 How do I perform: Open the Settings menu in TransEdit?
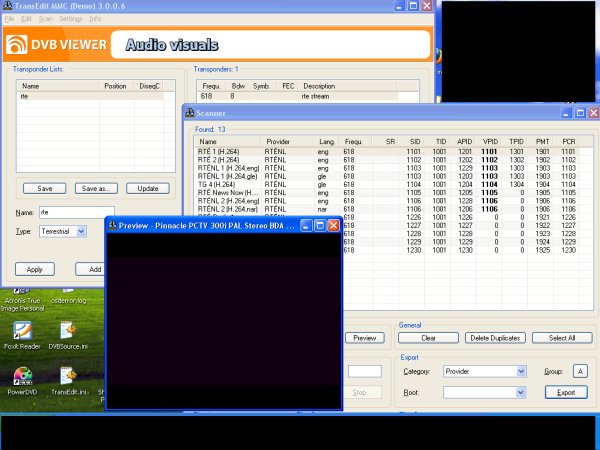click(x=71, y=19)
